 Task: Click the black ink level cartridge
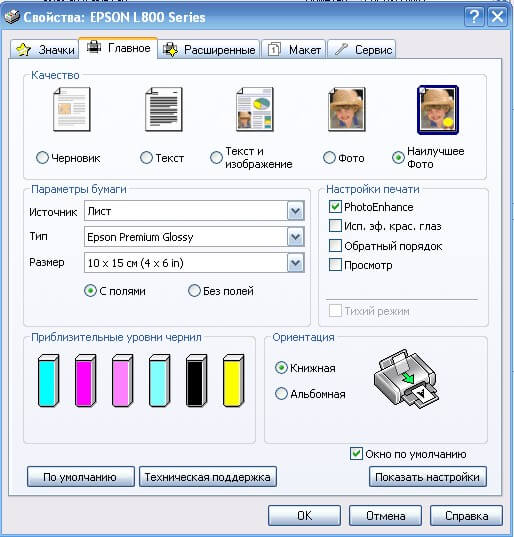pyautogui.click(x=197, y=380)
